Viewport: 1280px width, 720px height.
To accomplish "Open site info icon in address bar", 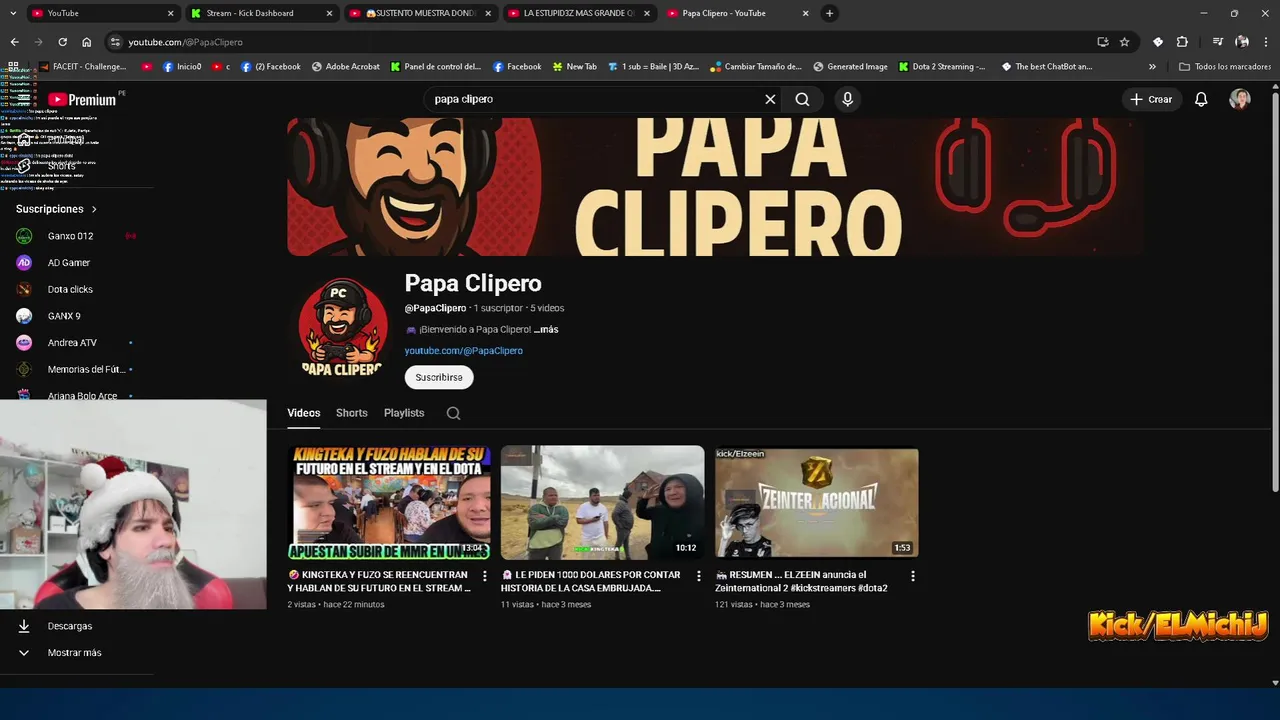I will pos(116,42).
